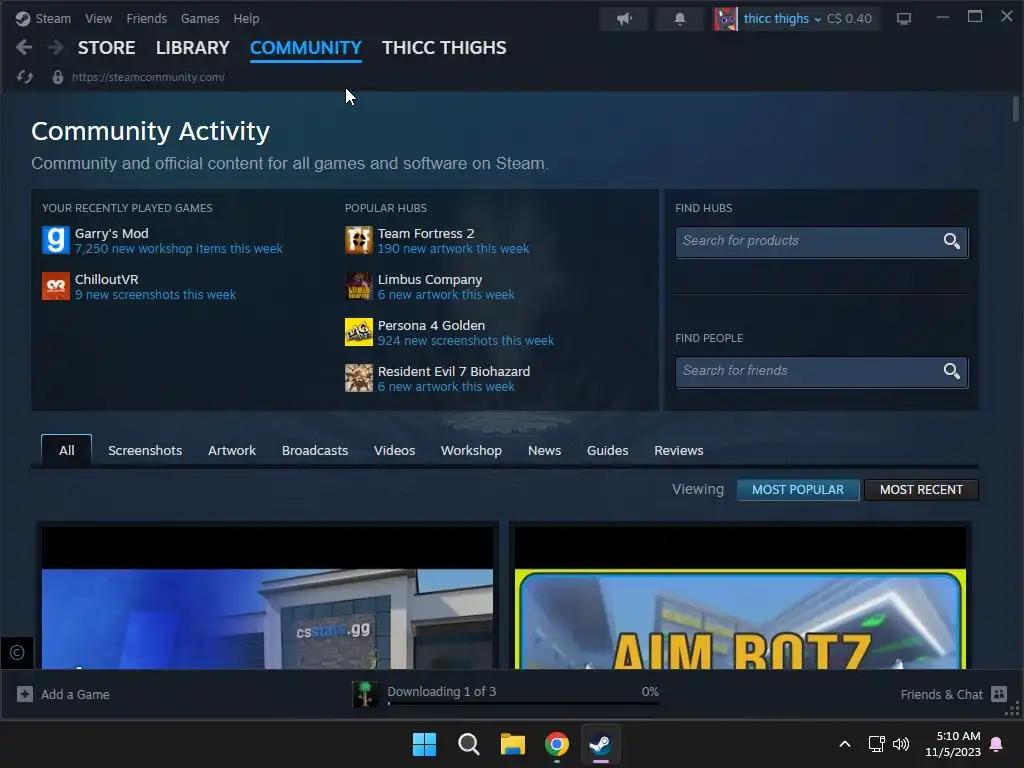The height and width of the screenshot is (768, 1024).
Task: Click the copyright symbol overlay icon
Action: (17, 652)
